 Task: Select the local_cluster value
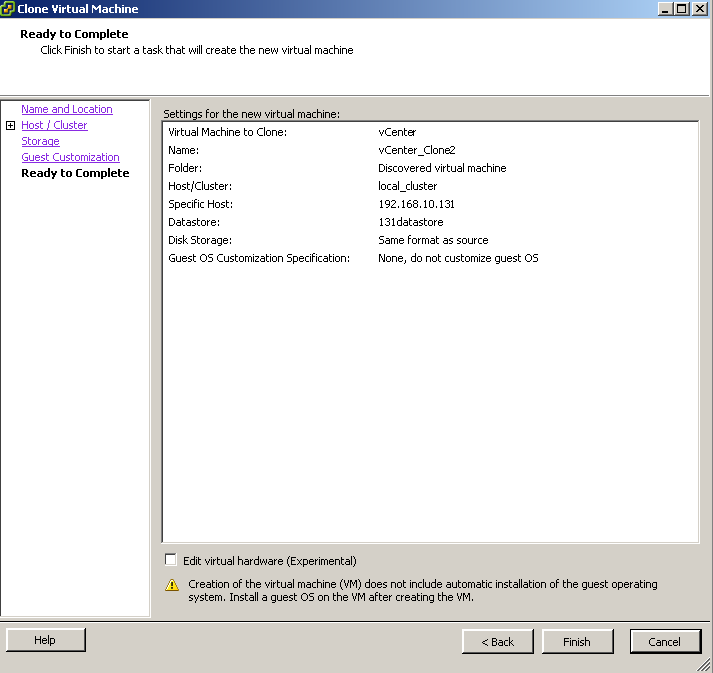click(x=407, y=186)
